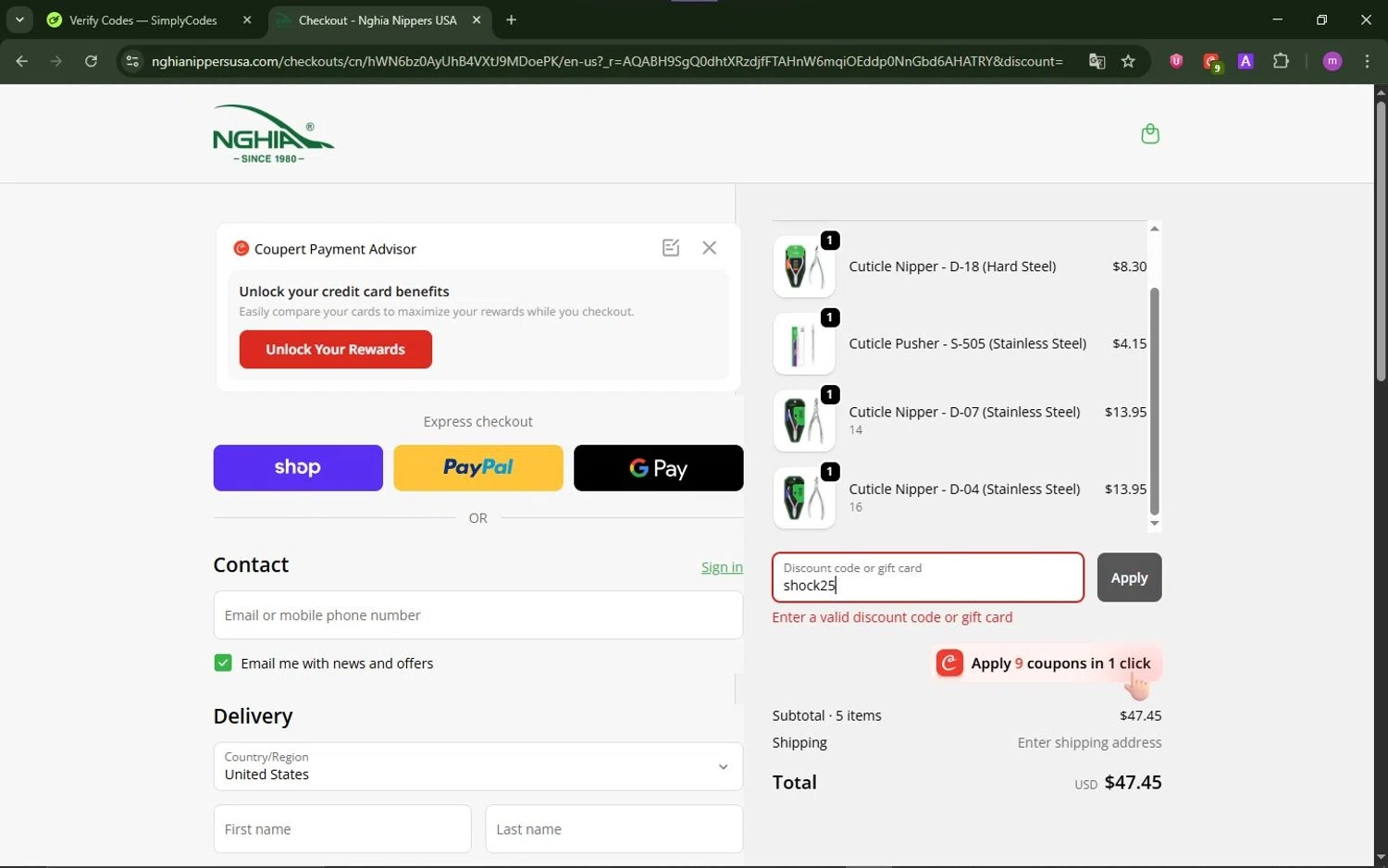Open Coupert Payment Advisor feedback edit icon
The height and width of the screenshot is (868, 1388).
click(671, 247)
